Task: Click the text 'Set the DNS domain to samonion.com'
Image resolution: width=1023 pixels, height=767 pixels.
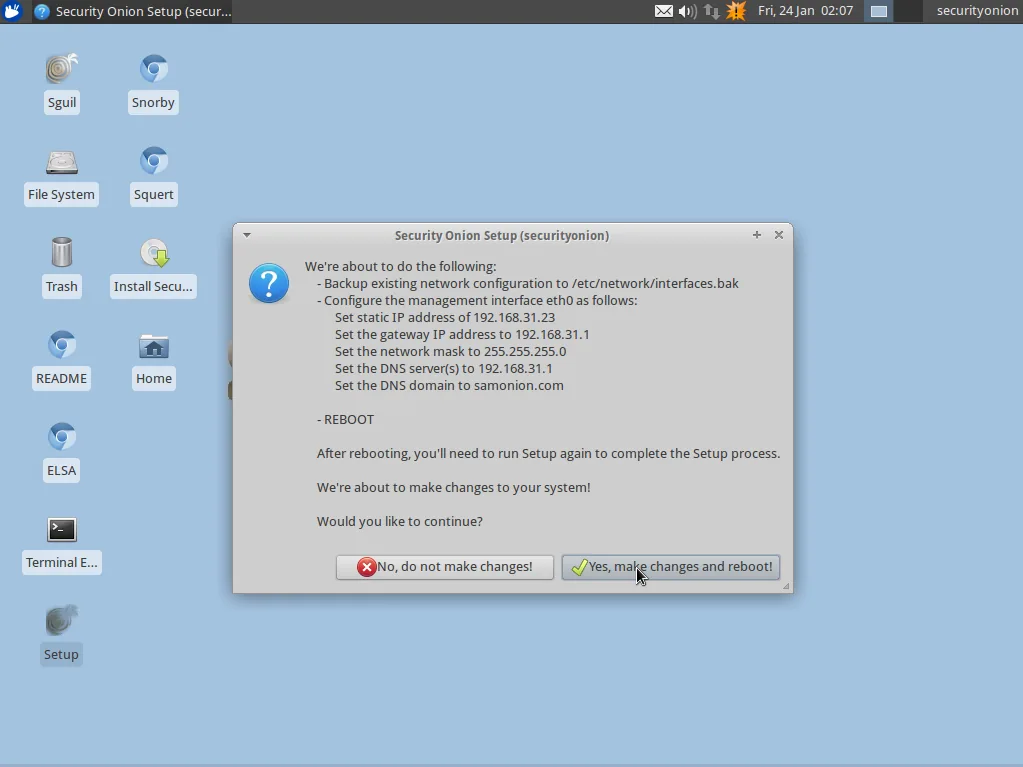Action: (x=449, y=385)
